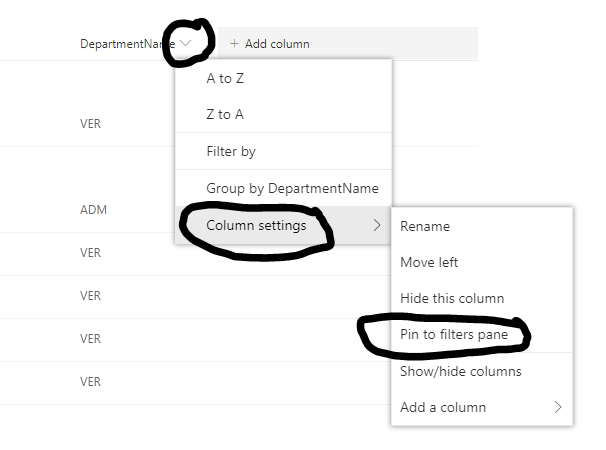Choose Filter by in column menu

pos(231,152)
